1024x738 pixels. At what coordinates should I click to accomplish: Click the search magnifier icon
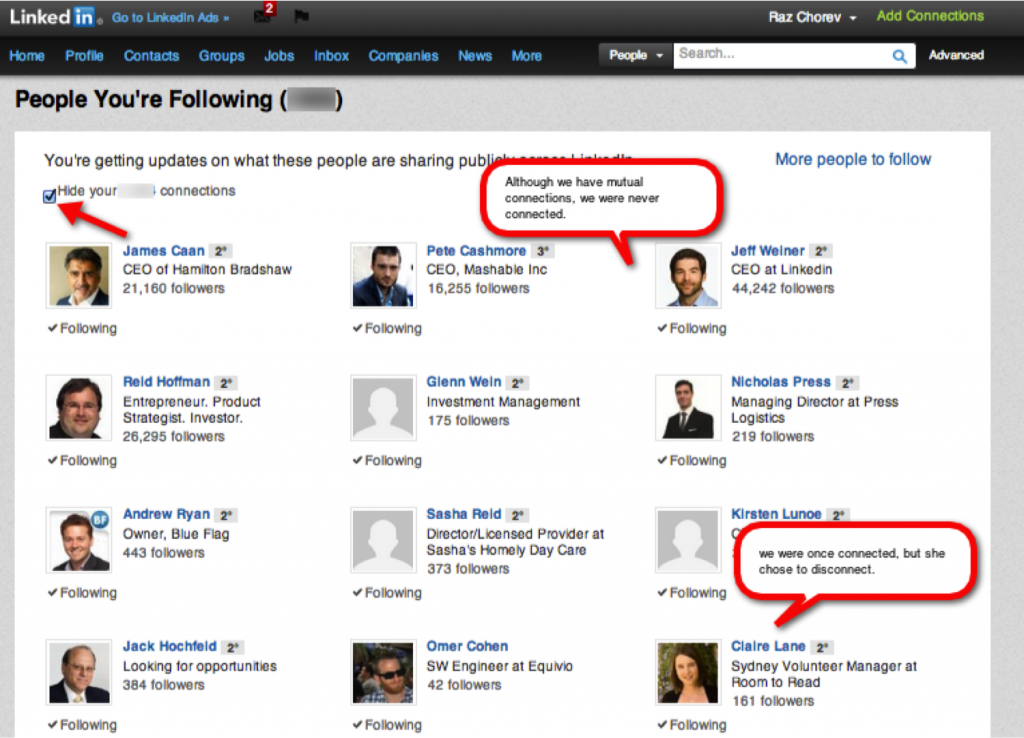click(x=900, y=56)
